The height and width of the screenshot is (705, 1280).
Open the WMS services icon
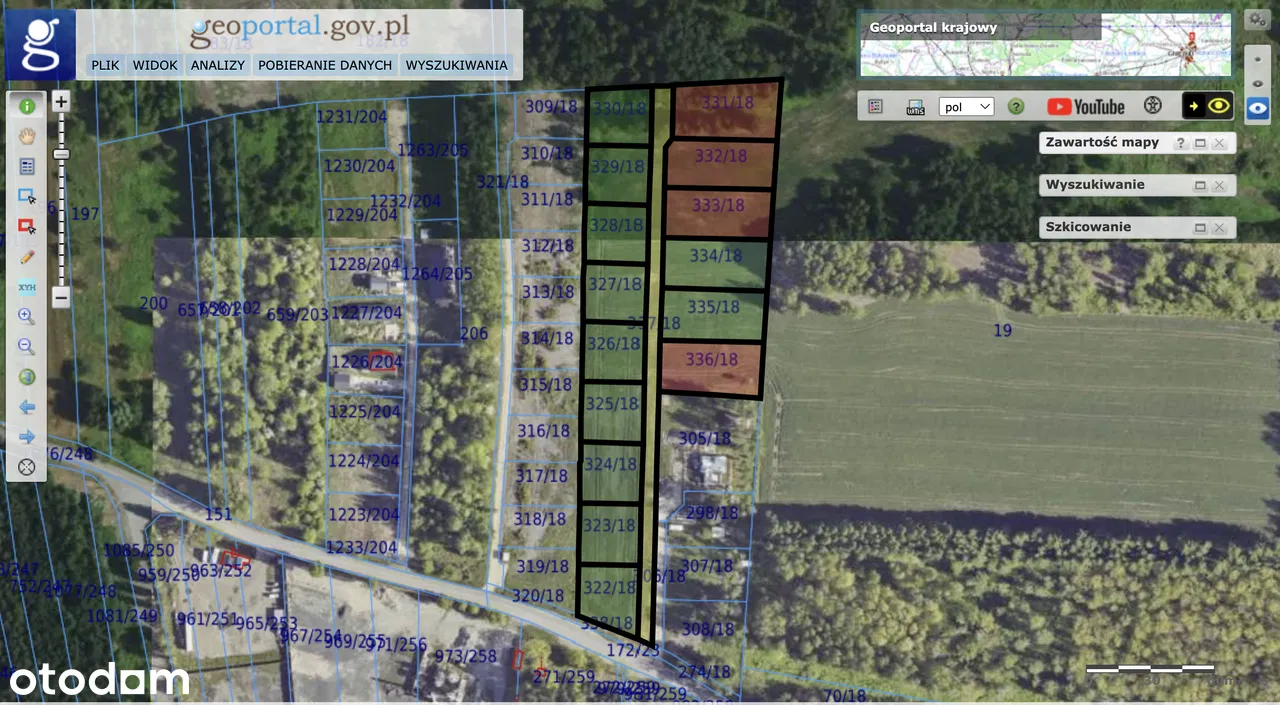coord(915,107)
